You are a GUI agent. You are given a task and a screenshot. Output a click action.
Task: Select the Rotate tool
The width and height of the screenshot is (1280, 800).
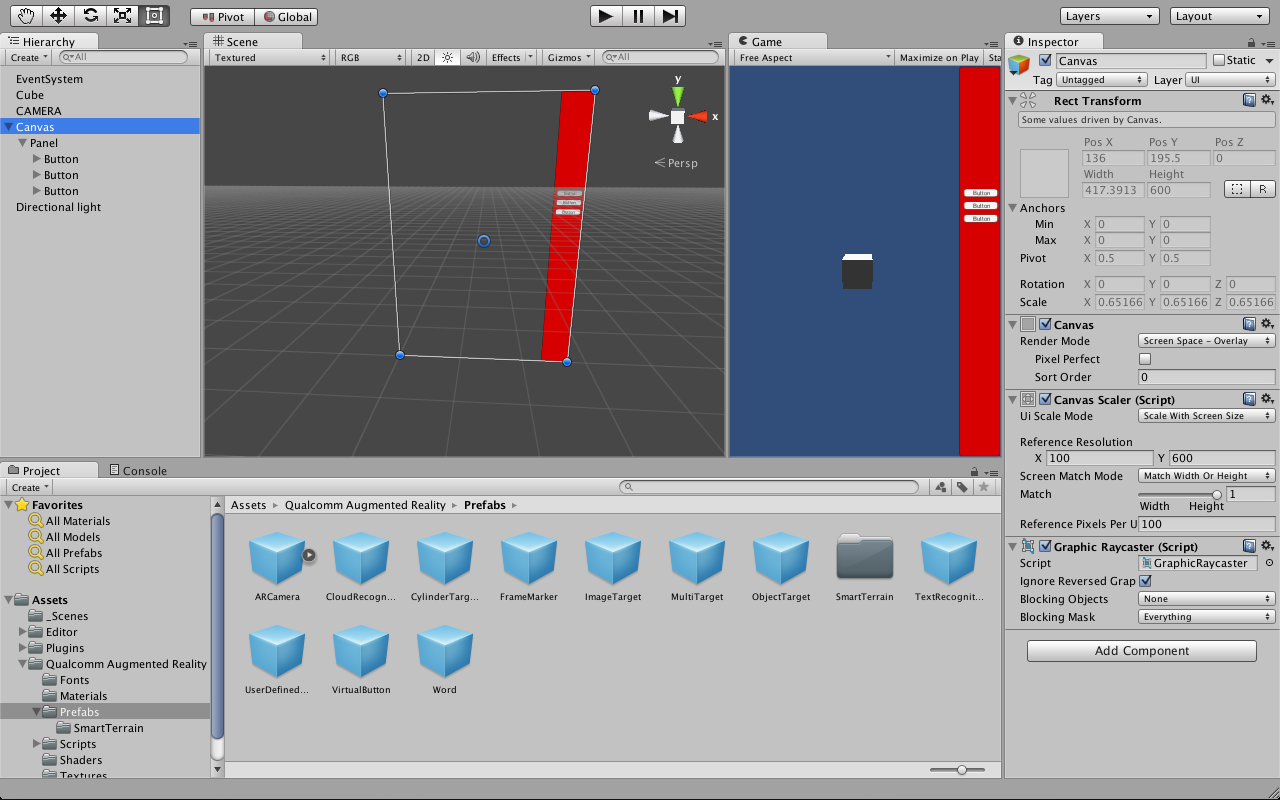click(90, 15)
